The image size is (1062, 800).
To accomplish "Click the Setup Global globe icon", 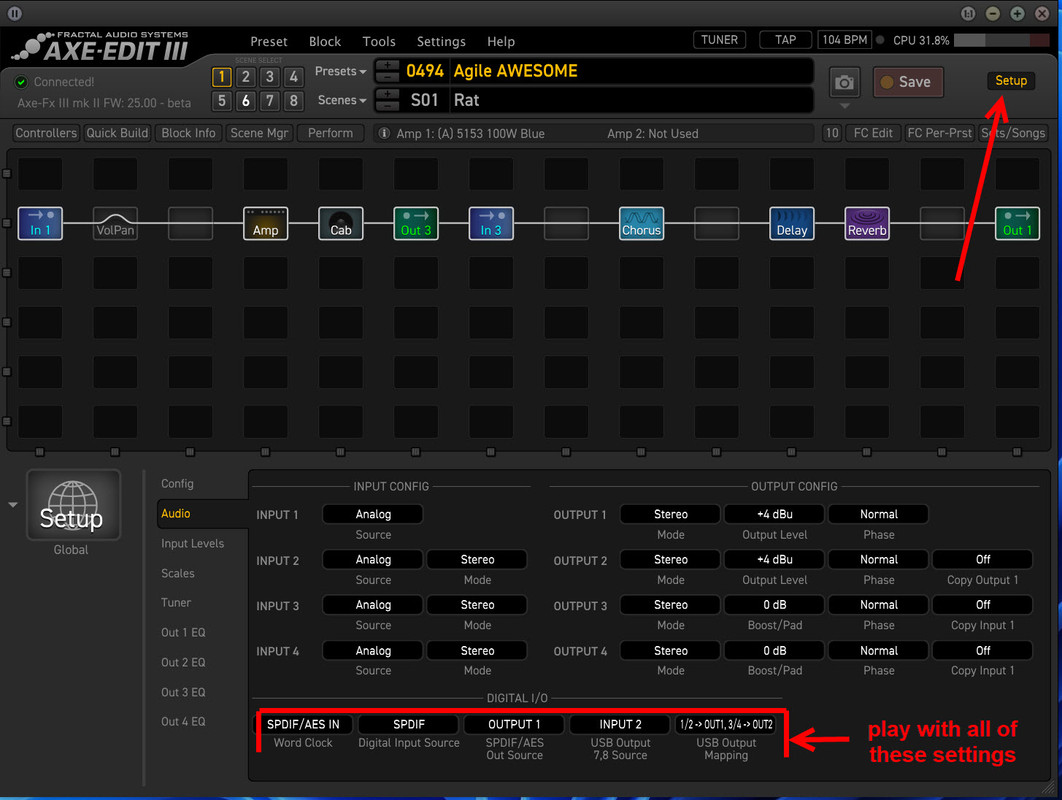I will click(73, 505).
